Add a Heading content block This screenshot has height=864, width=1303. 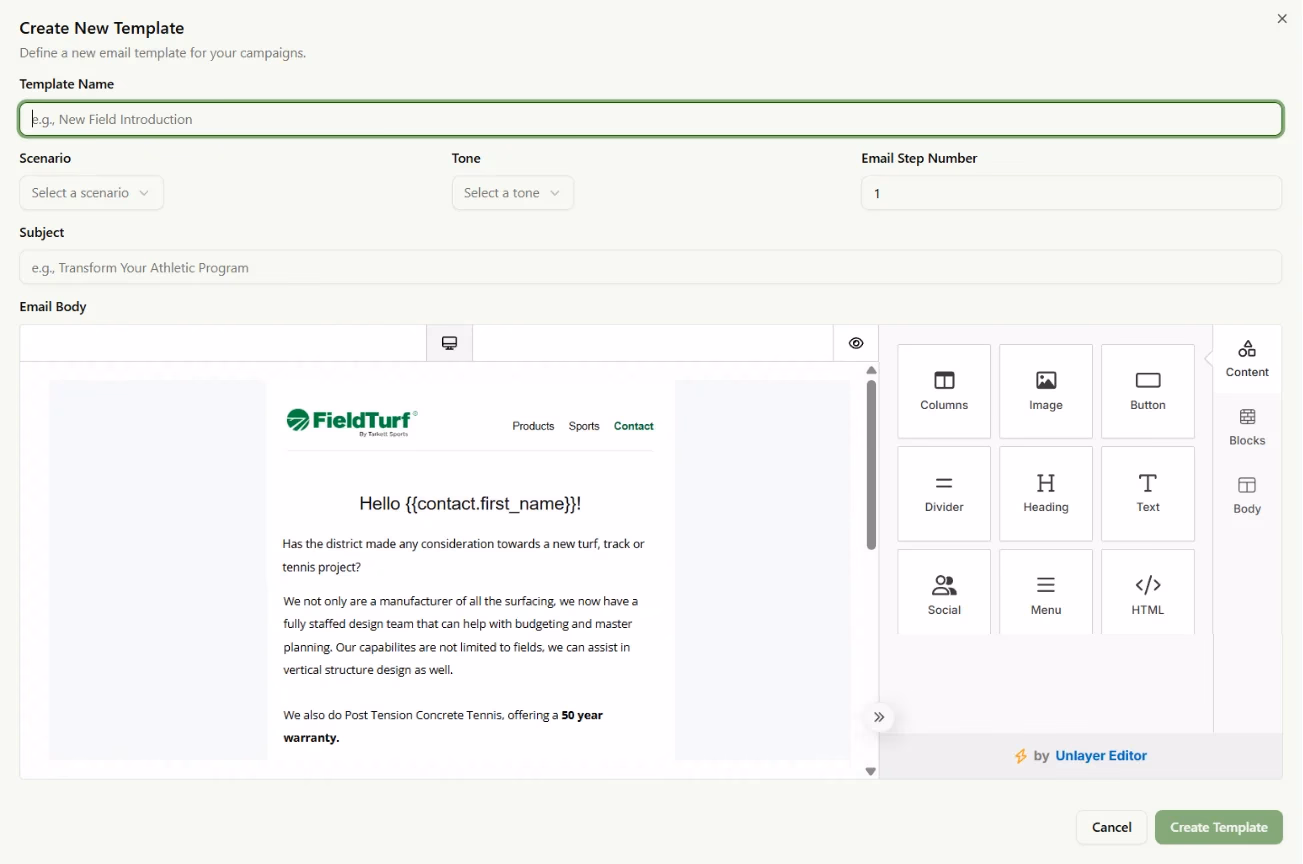point(1046,494)
